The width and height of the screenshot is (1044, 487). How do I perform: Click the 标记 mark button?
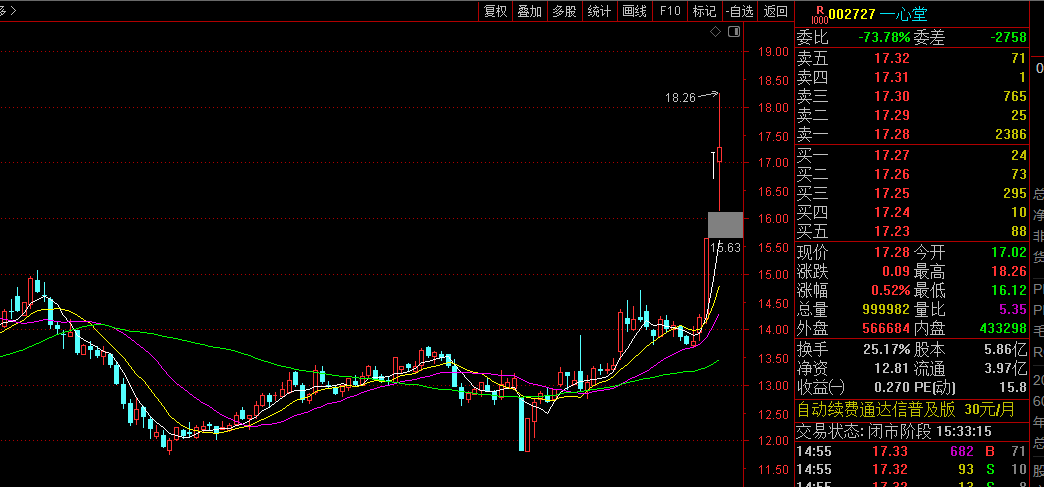coord(704,11)
